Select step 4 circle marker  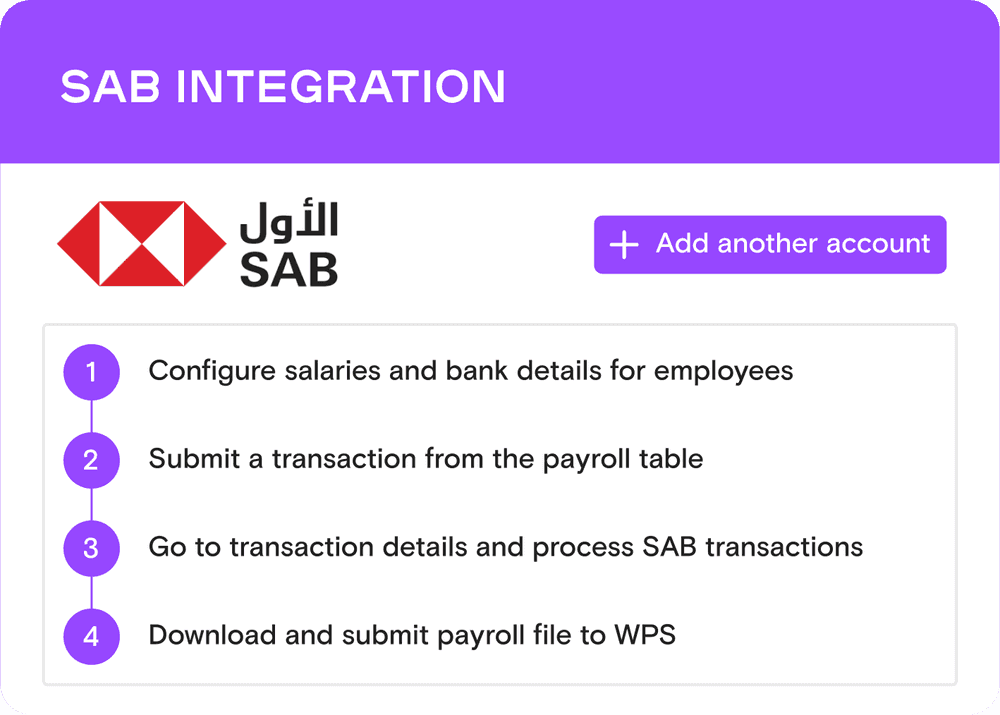pyautogui.click(x=91, y=636)
